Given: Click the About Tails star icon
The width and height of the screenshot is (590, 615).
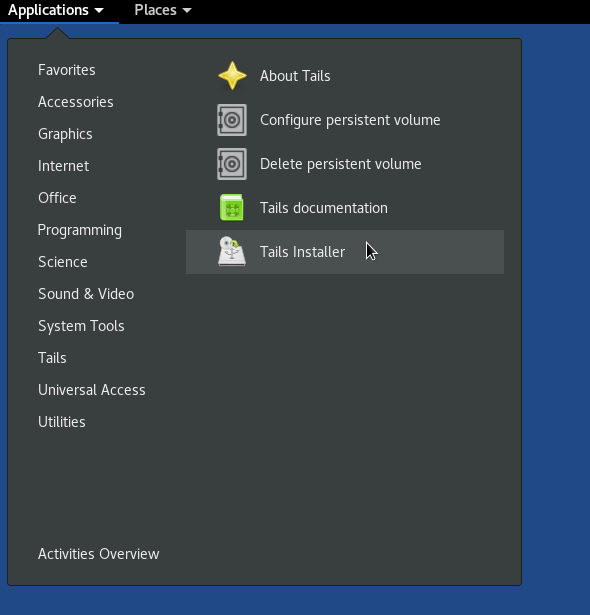Looking at the screenshot, I should tap(232, 76).
